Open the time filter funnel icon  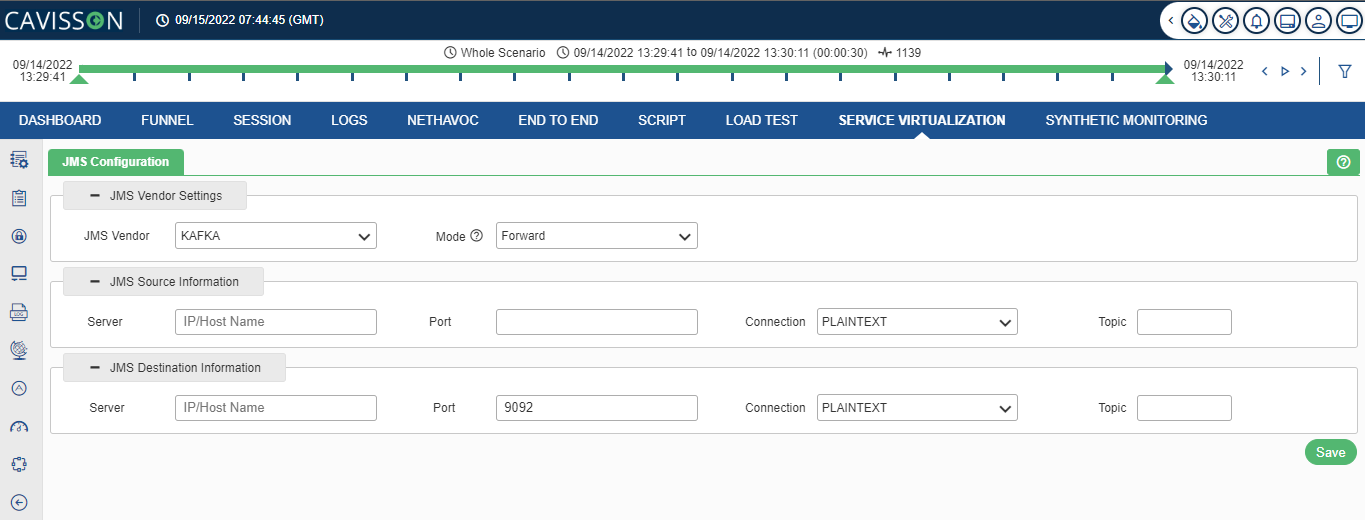click(x=1345, y=71)
